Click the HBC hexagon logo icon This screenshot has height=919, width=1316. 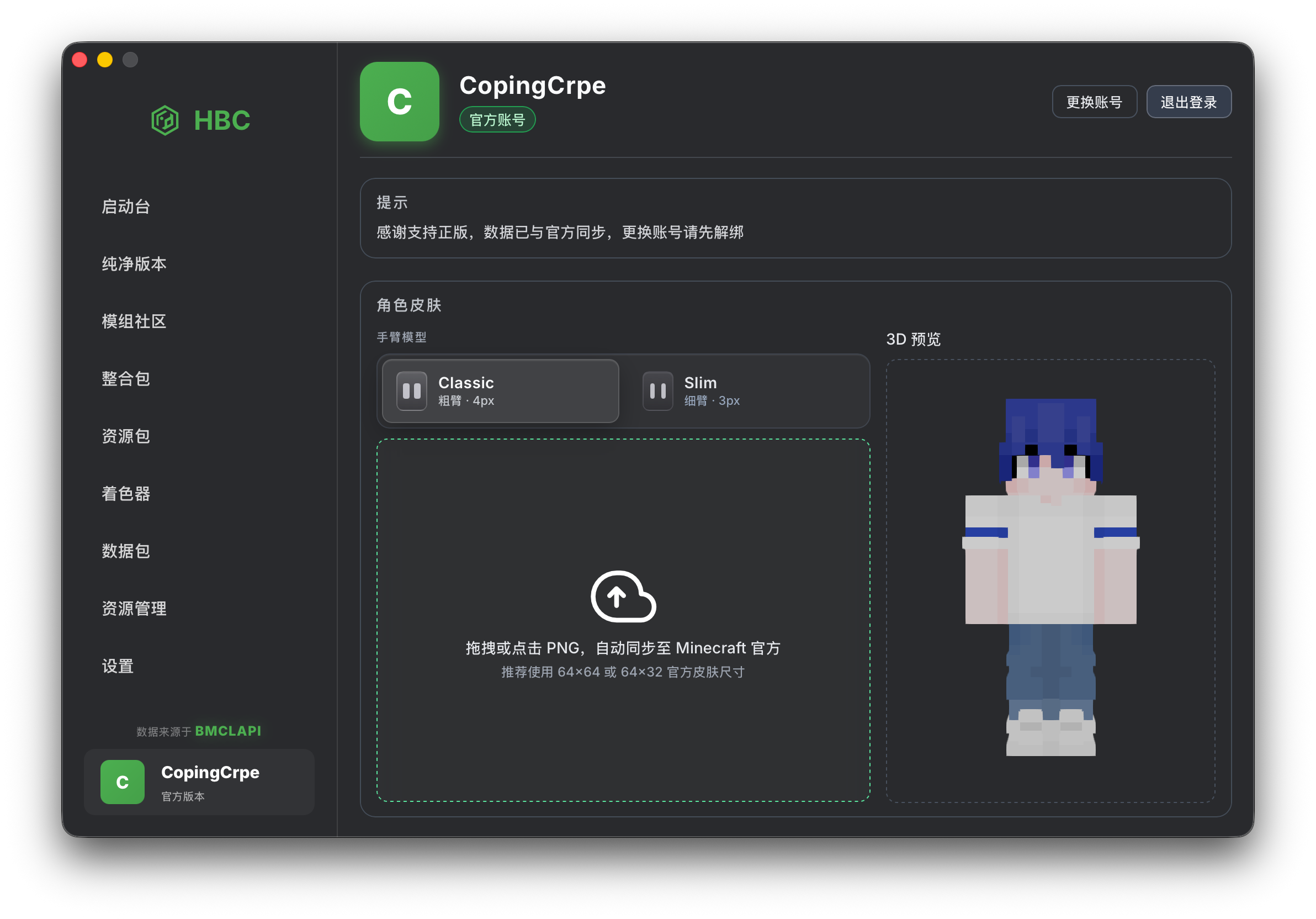(x=164, y=120)
